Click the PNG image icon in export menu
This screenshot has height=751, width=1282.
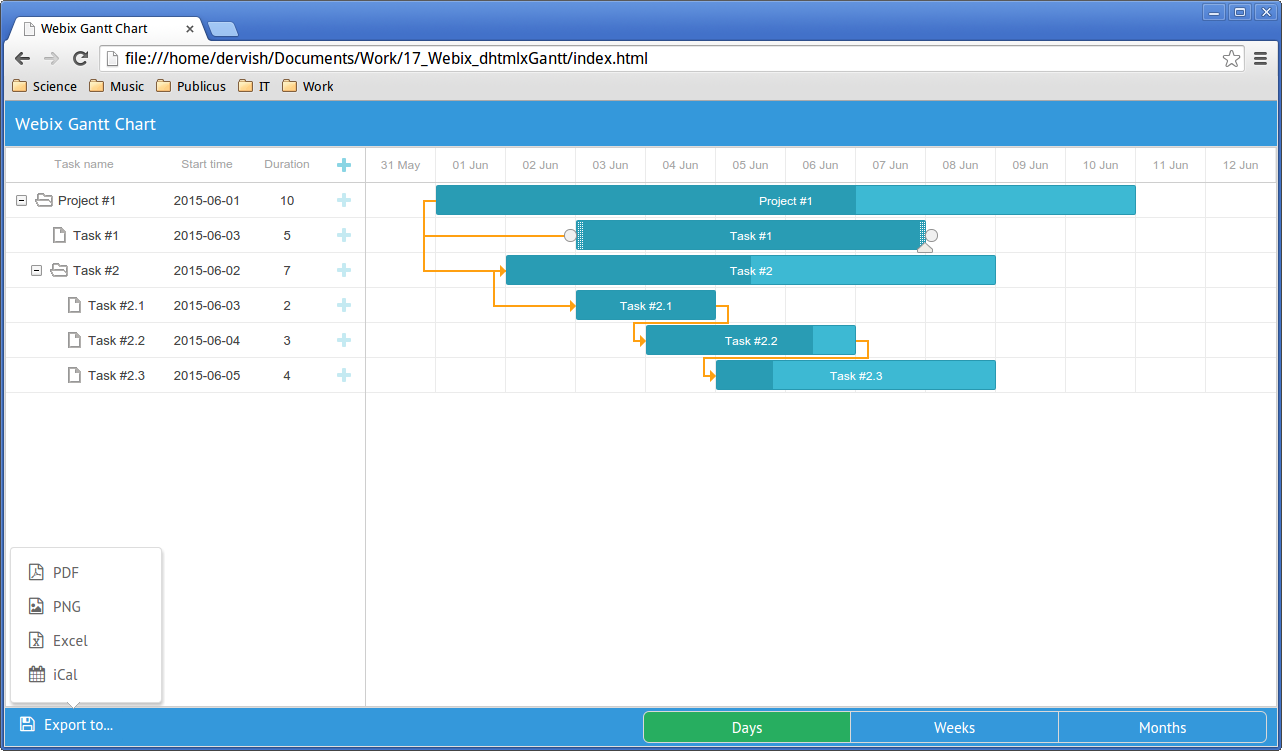36,606
